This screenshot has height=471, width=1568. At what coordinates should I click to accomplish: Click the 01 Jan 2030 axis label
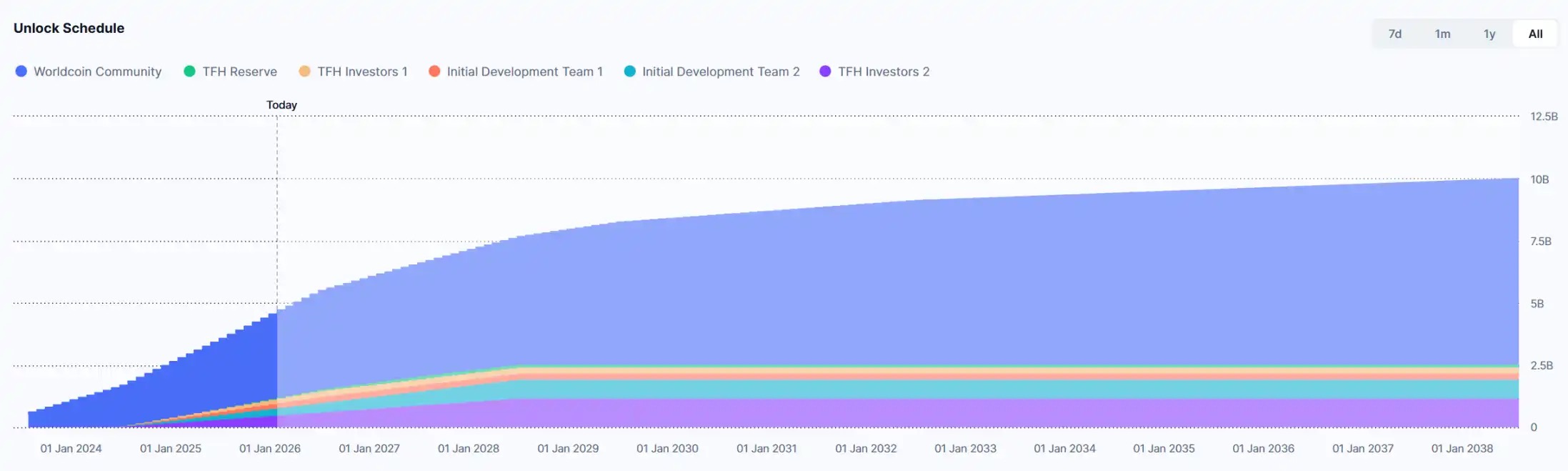667,448
